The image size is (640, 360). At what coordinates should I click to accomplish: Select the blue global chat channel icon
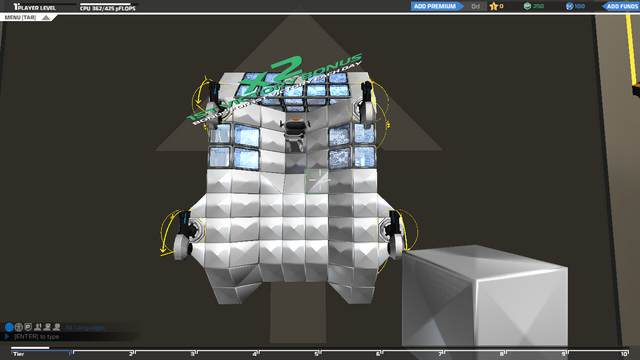coord(9,327)
